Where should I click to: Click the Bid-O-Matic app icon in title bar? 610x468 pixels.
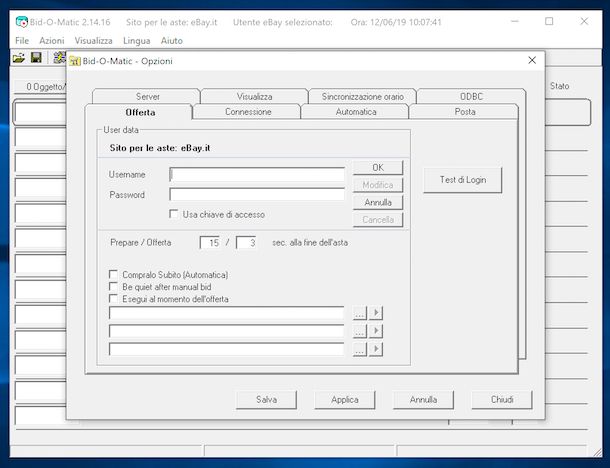22,22
